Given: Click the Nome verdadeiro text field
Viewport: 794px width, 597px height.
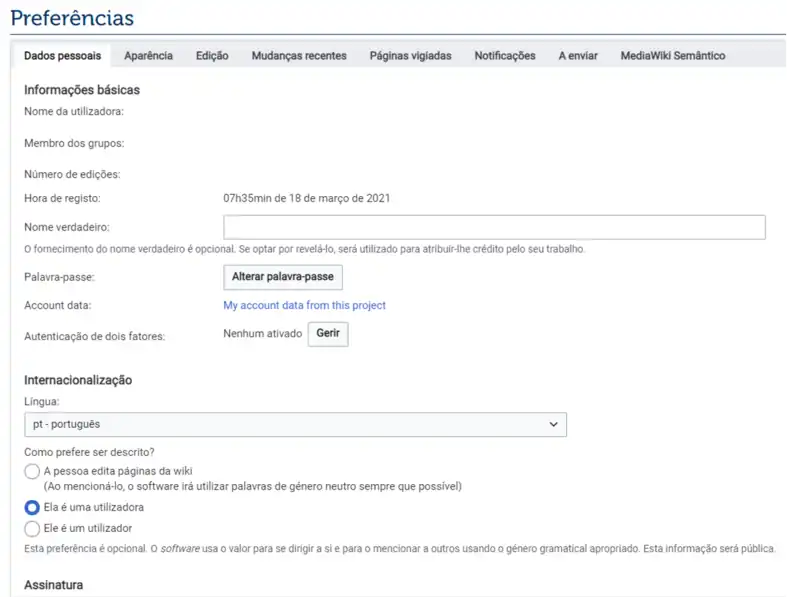Looking at the screenshot, I should pyautogui.click(x=494, y=227).
